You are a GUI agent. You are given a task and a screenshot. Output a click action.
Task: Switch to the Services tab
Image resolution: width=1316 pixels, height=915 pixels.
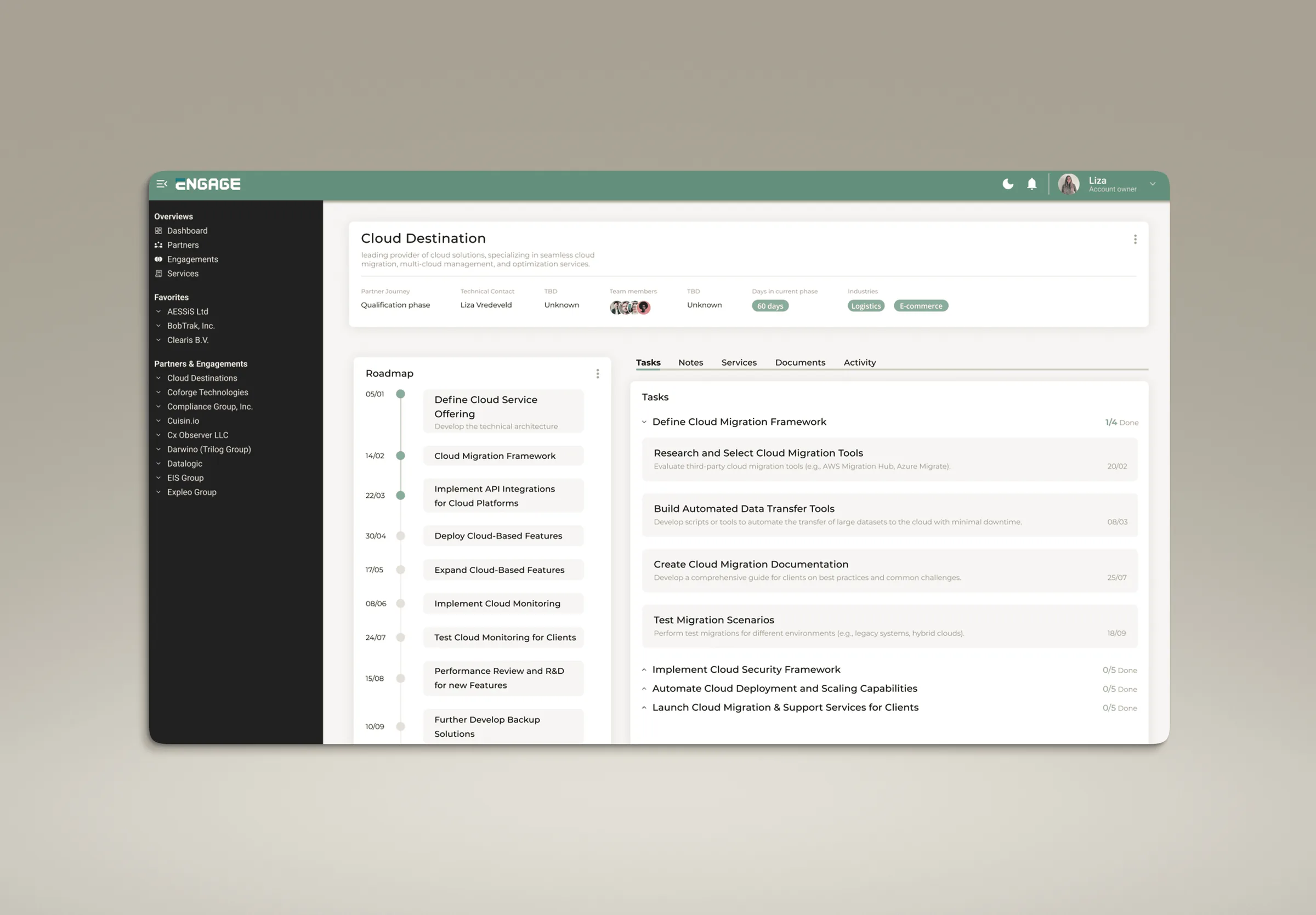pyautogui.click(x=739, y=363)
